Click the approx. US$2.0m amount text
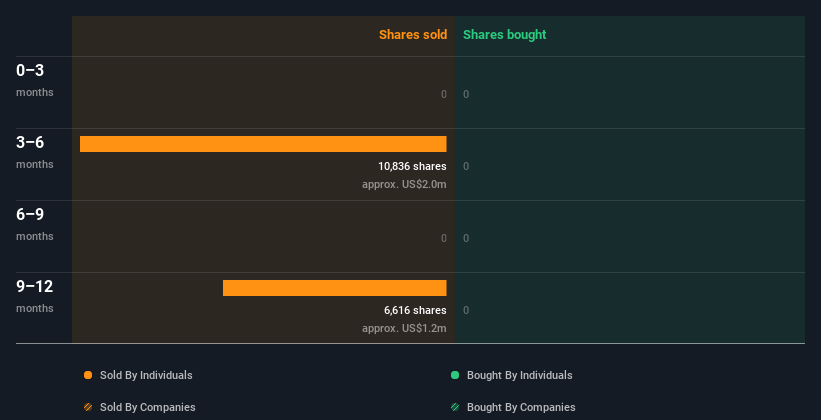The width and height of the screenshot is (821, 420). point(404,185)
